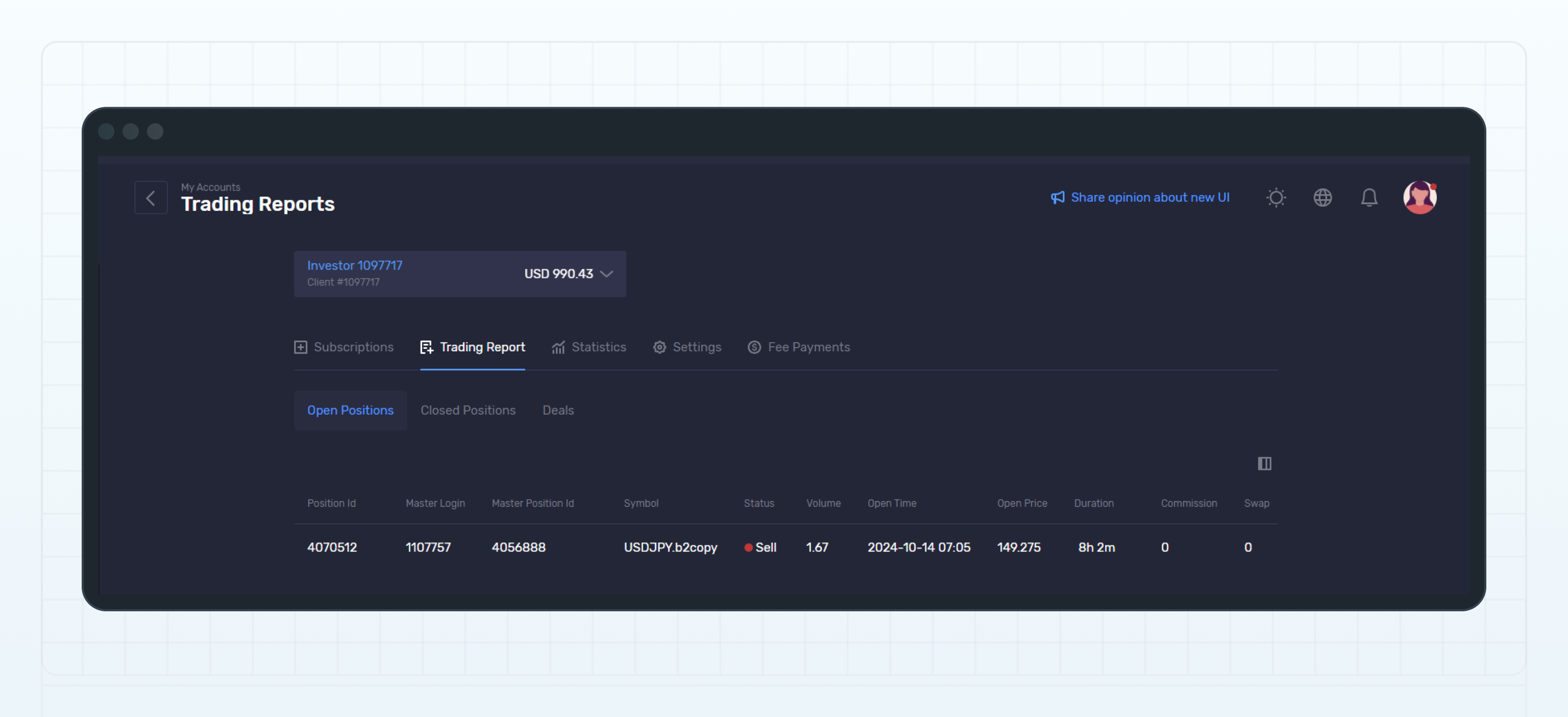Open the Share opinion about new UI link
1568x717 pixels.
click(x=1150, y=197)
